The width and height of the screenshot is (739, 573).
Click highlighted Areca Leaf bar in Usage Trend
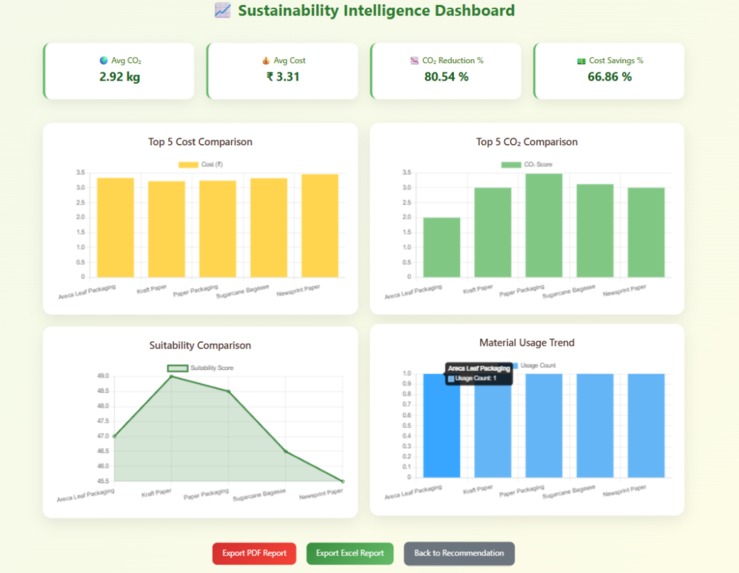tap(442, 426)
